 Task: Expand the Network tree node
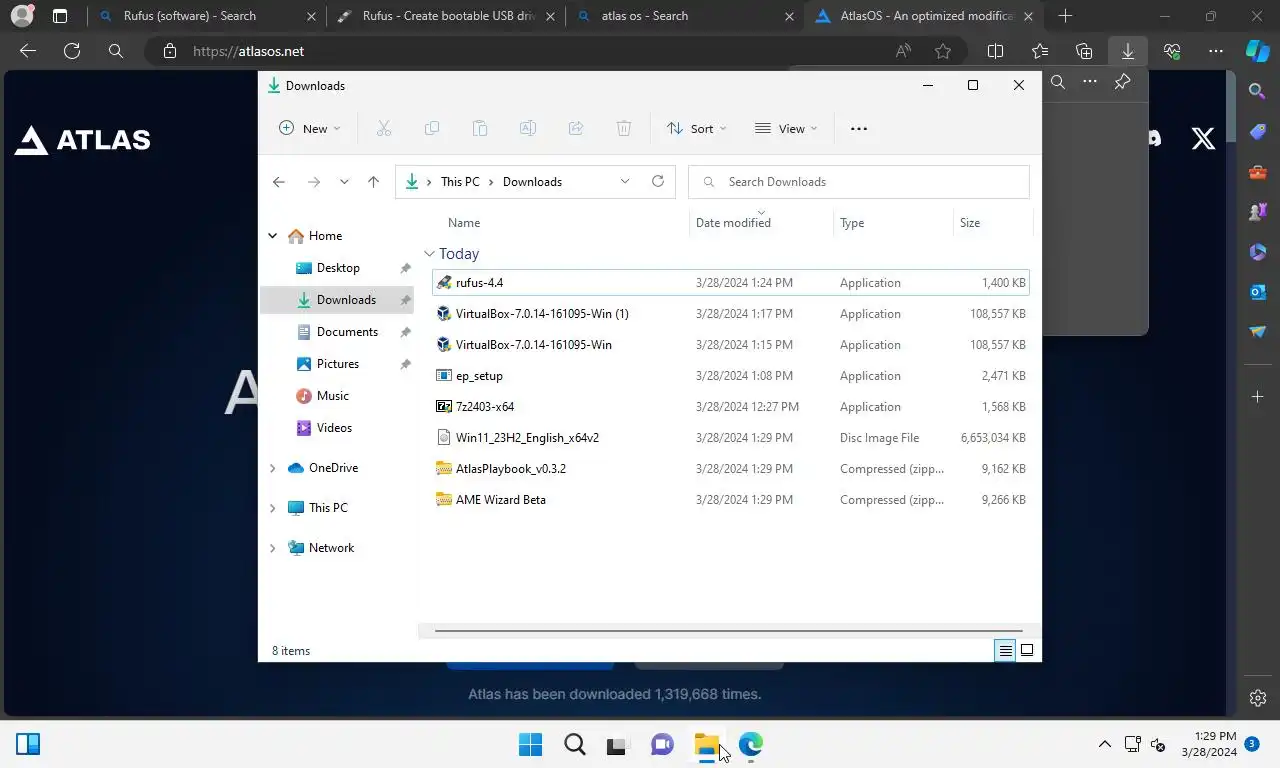[272, 548]
